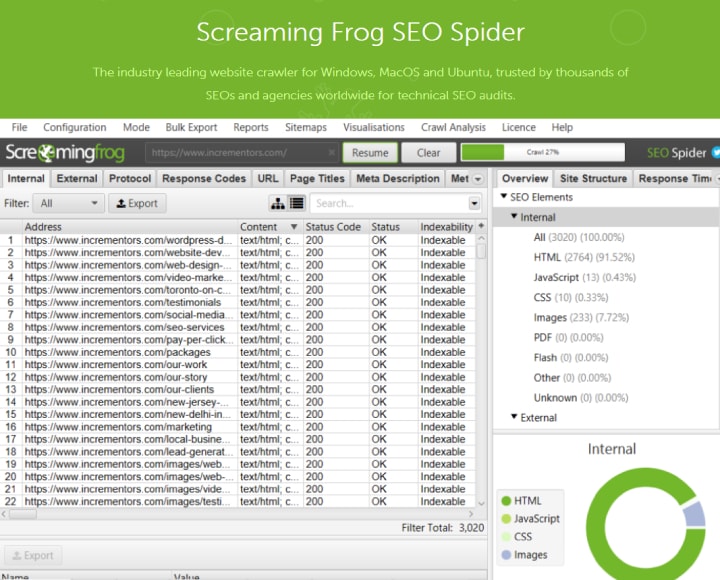Screen dimensions: 720x580
Task: Open the search options dropdown arrow
Action: coord(474,203)
